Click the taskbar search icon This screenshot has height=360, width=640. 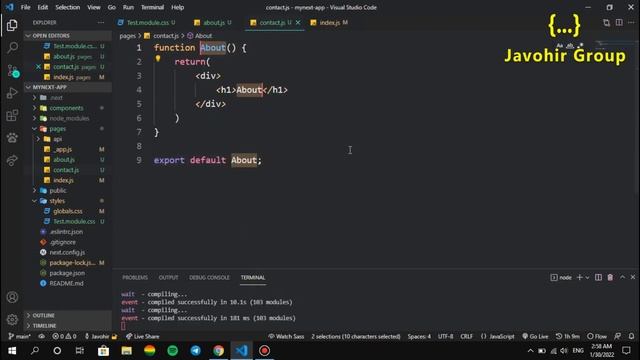coord(35,351)
